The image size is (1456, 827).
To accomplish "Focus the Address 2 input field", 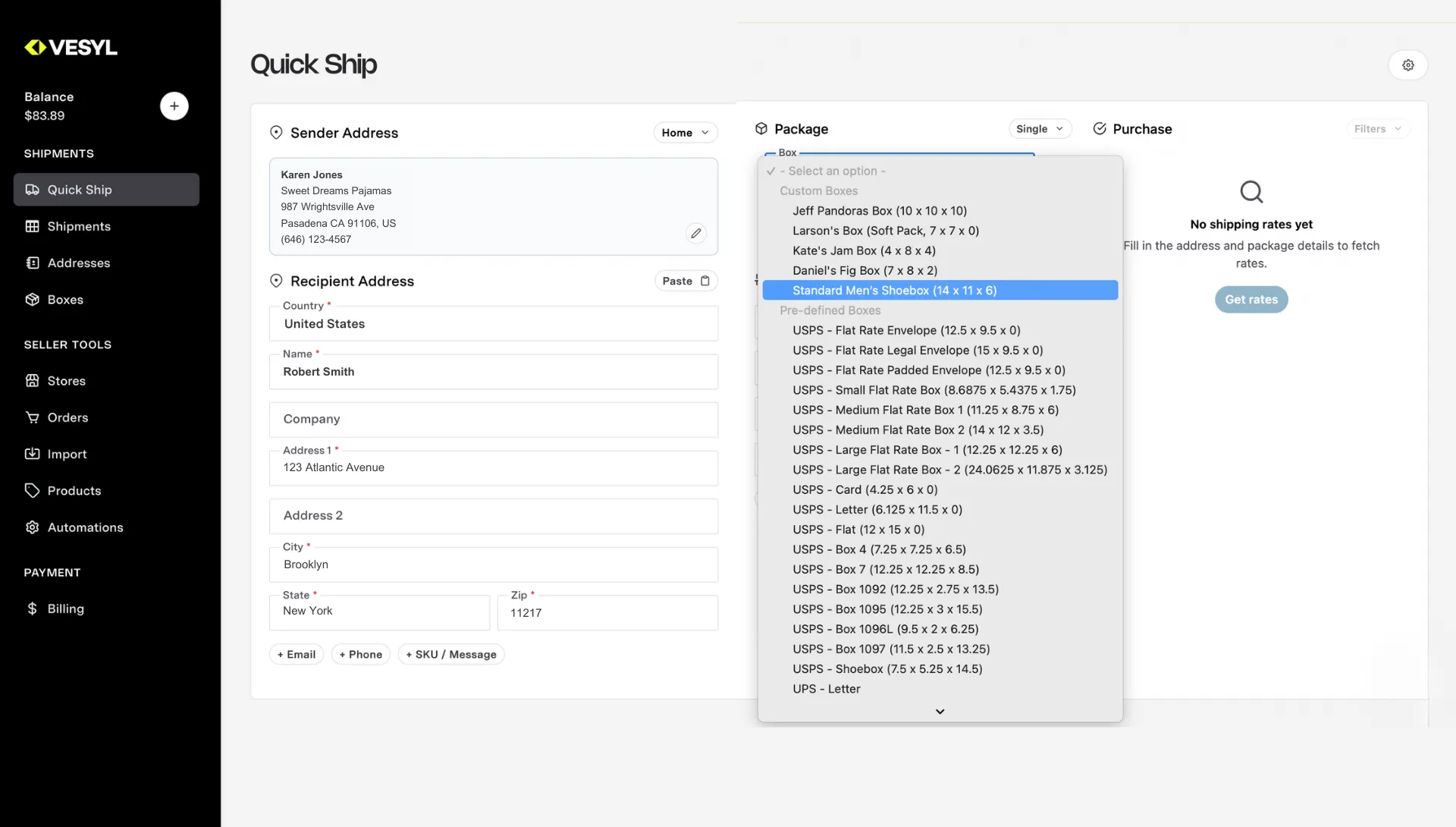I will [494, 516].
